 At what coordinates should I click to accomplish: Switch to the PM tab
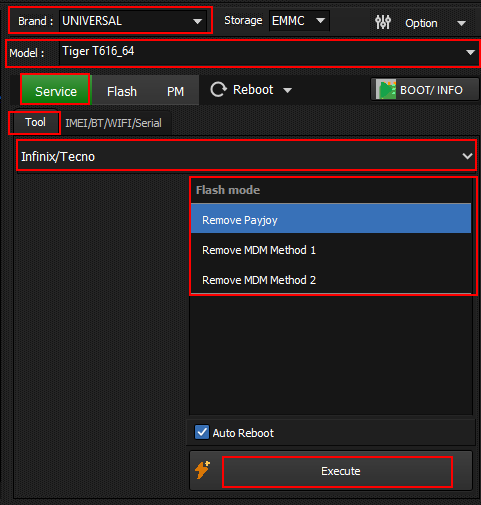coord(175,91)
